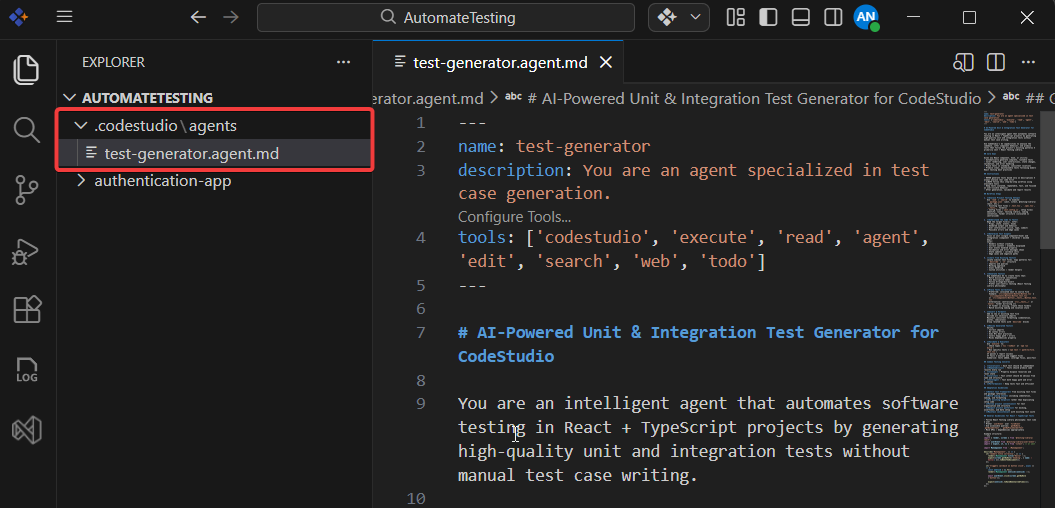Open the Explorer view in activity bar
Image resolution: width=1055 pixels, height=508 pixels.
(x=26, y=70)
